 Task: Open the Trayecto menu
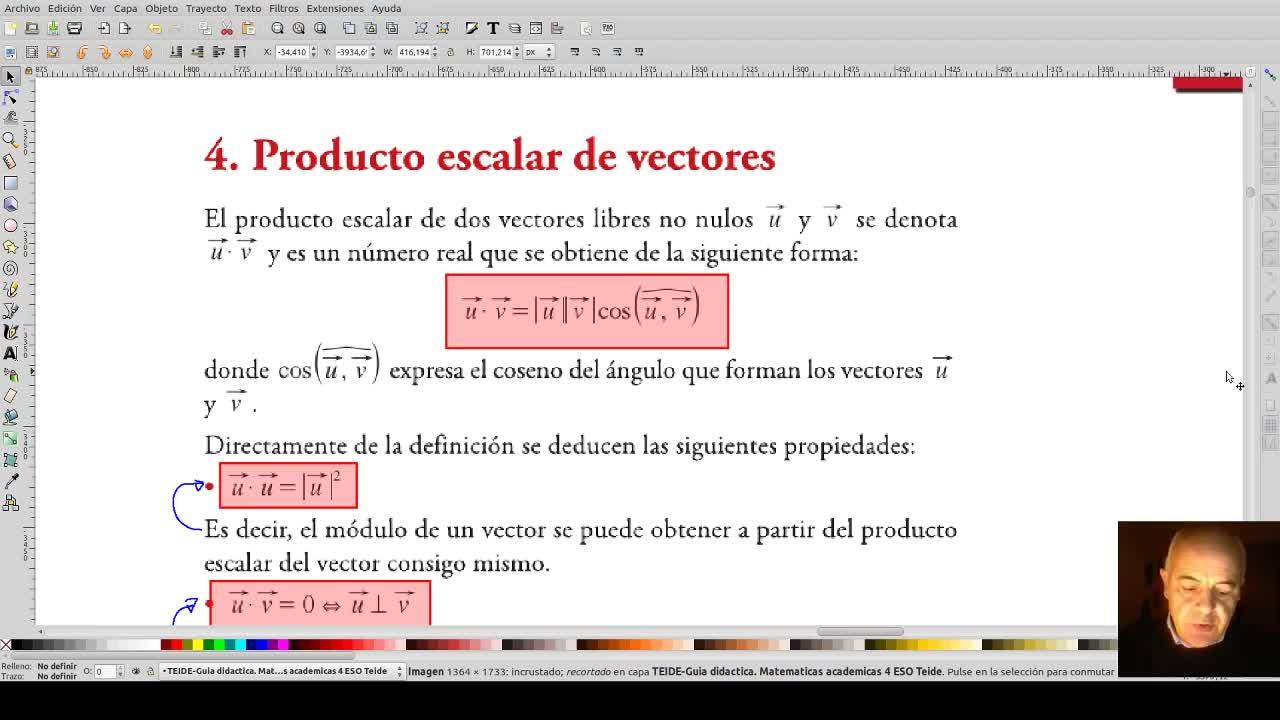tap(206, 8)
